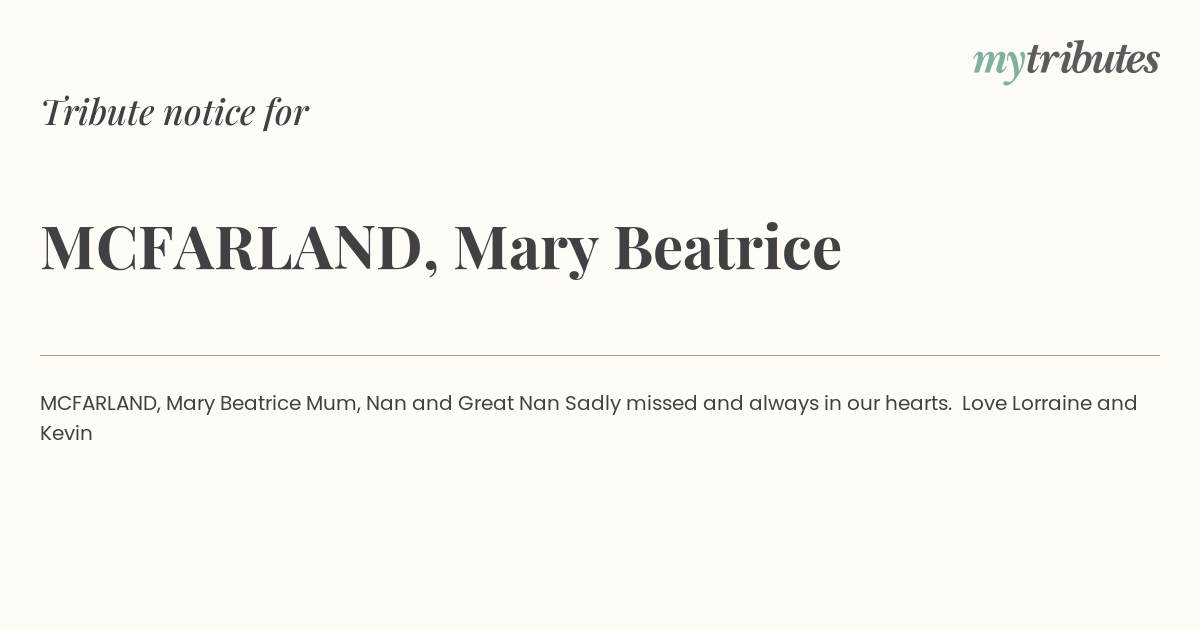Click the "Tribute notice for" heading

tap(175, 112)
